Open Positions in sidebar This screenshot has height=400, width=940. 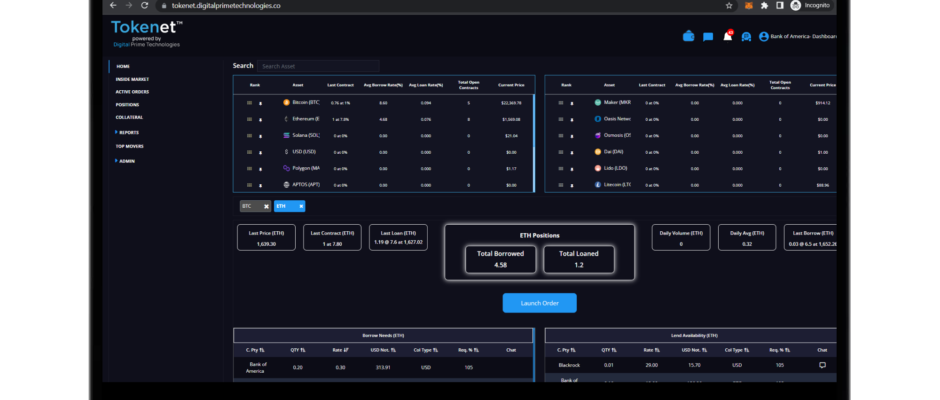coord(128,105)
